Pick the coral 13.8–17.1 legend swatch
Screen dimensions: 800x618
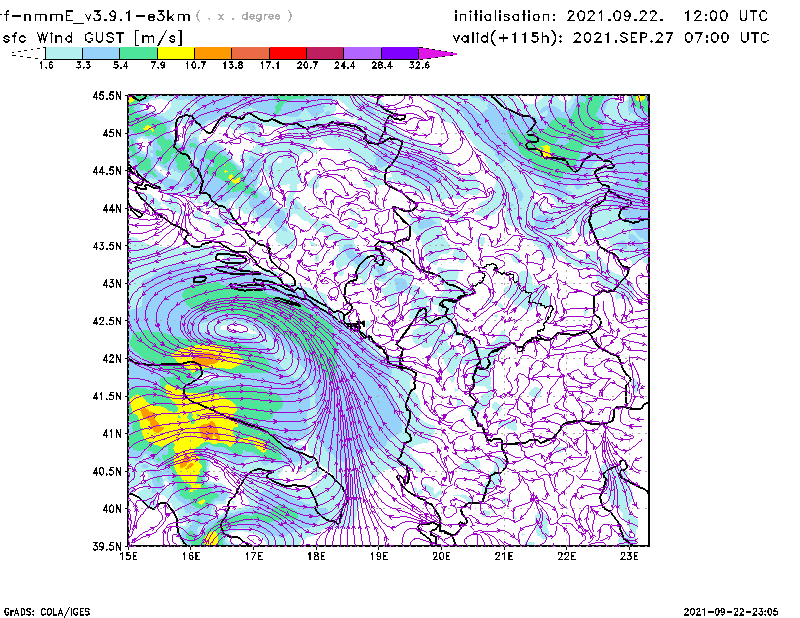pos(251,53)
